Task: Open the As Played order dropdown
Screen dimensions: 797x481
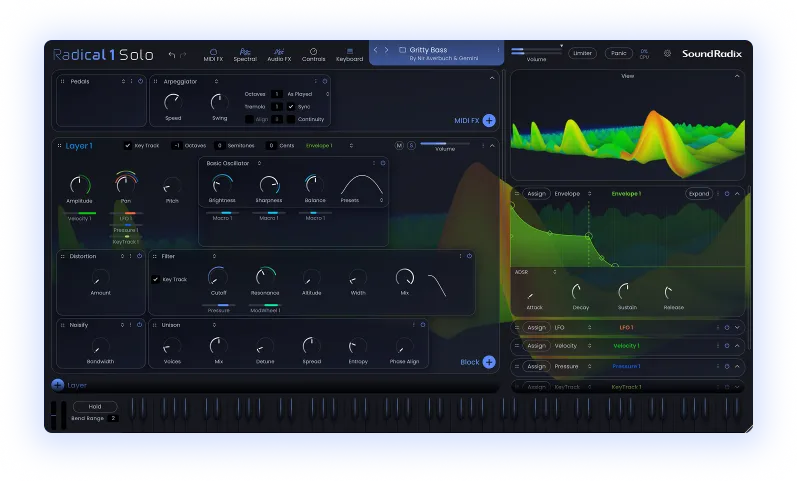Action: click(x=308, y=94)
